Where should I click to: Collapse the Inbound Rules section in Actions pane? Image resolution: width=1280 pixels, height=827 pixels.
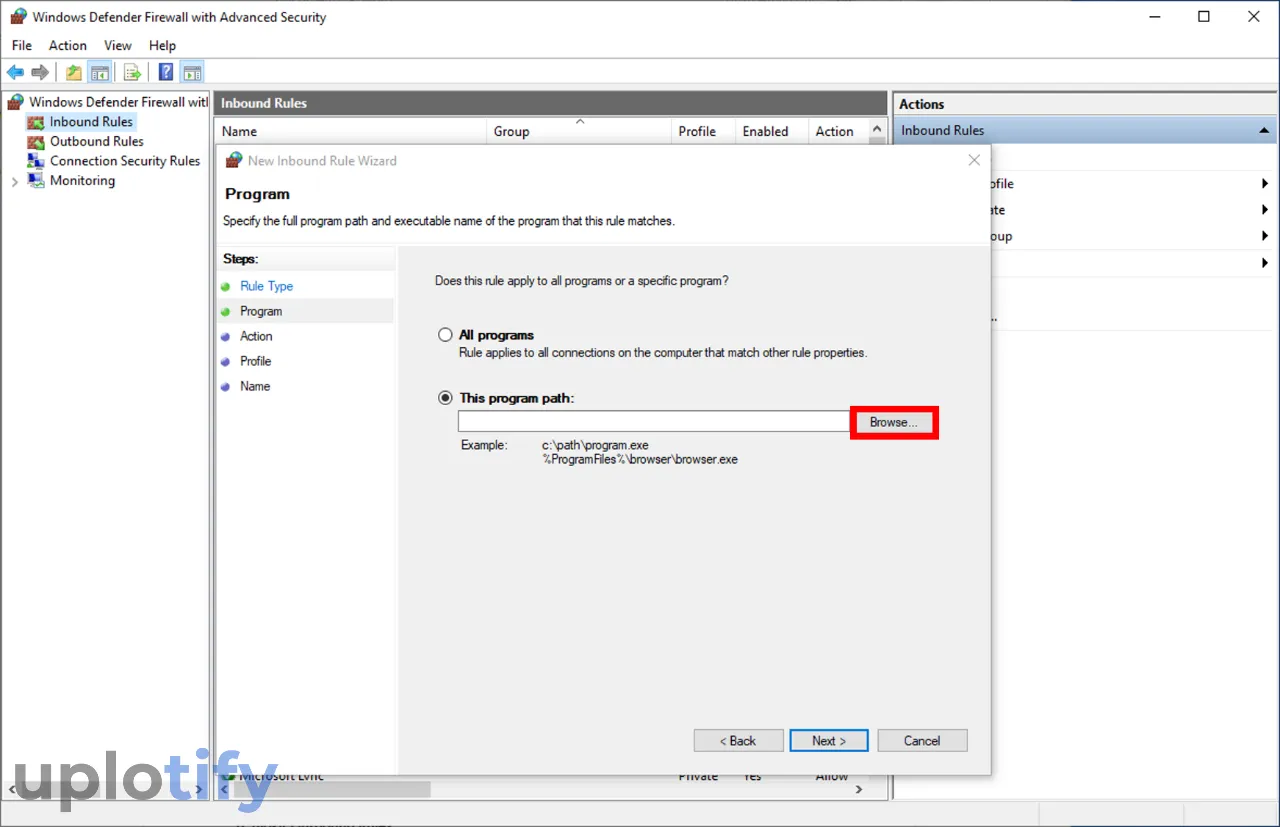coord(1265,131)
